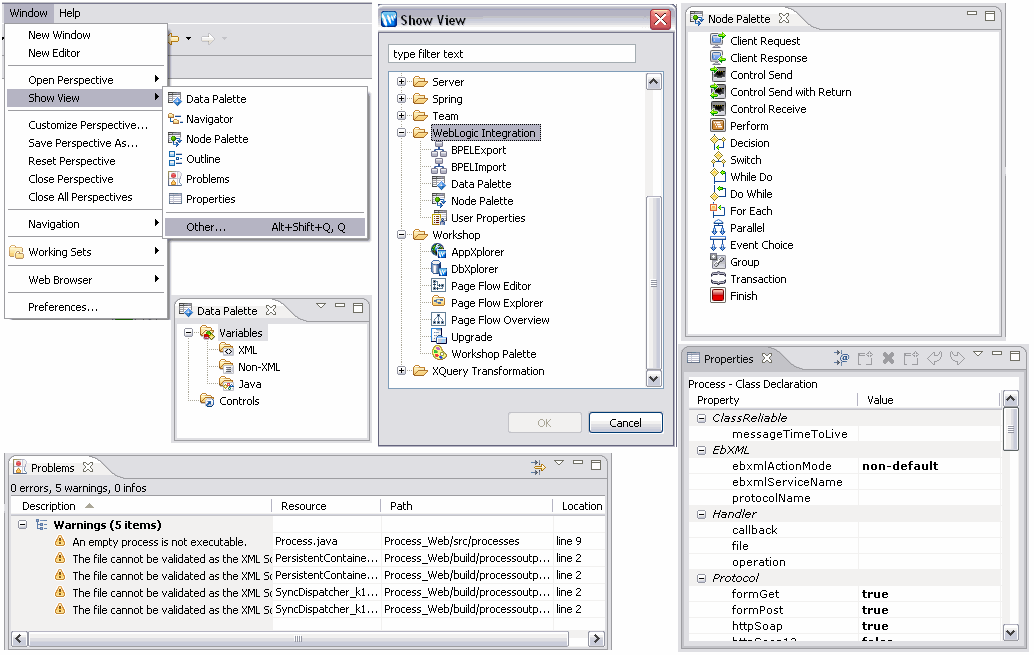Choose the Group node icon
Screen dimensions: 1034x655
coord(717,262)
